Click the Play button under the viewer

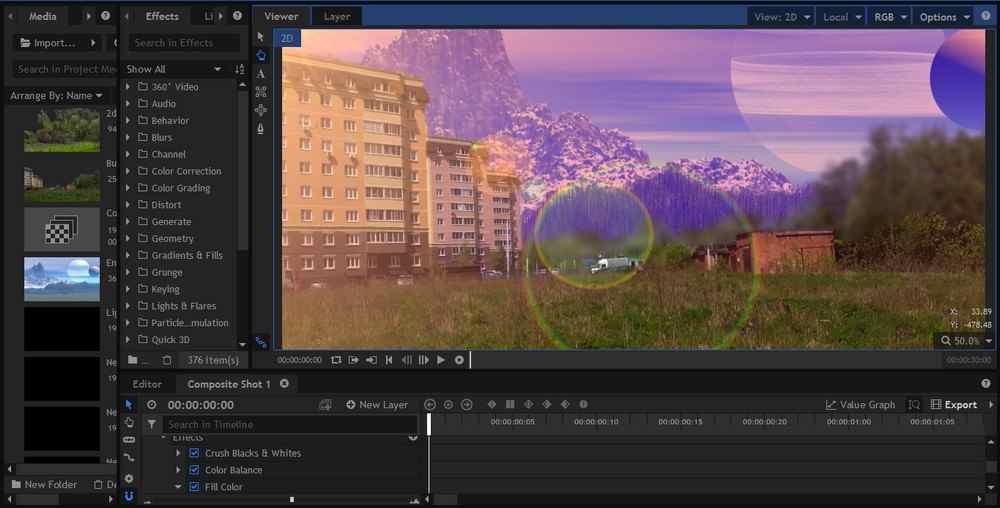(x=441, y=360)
